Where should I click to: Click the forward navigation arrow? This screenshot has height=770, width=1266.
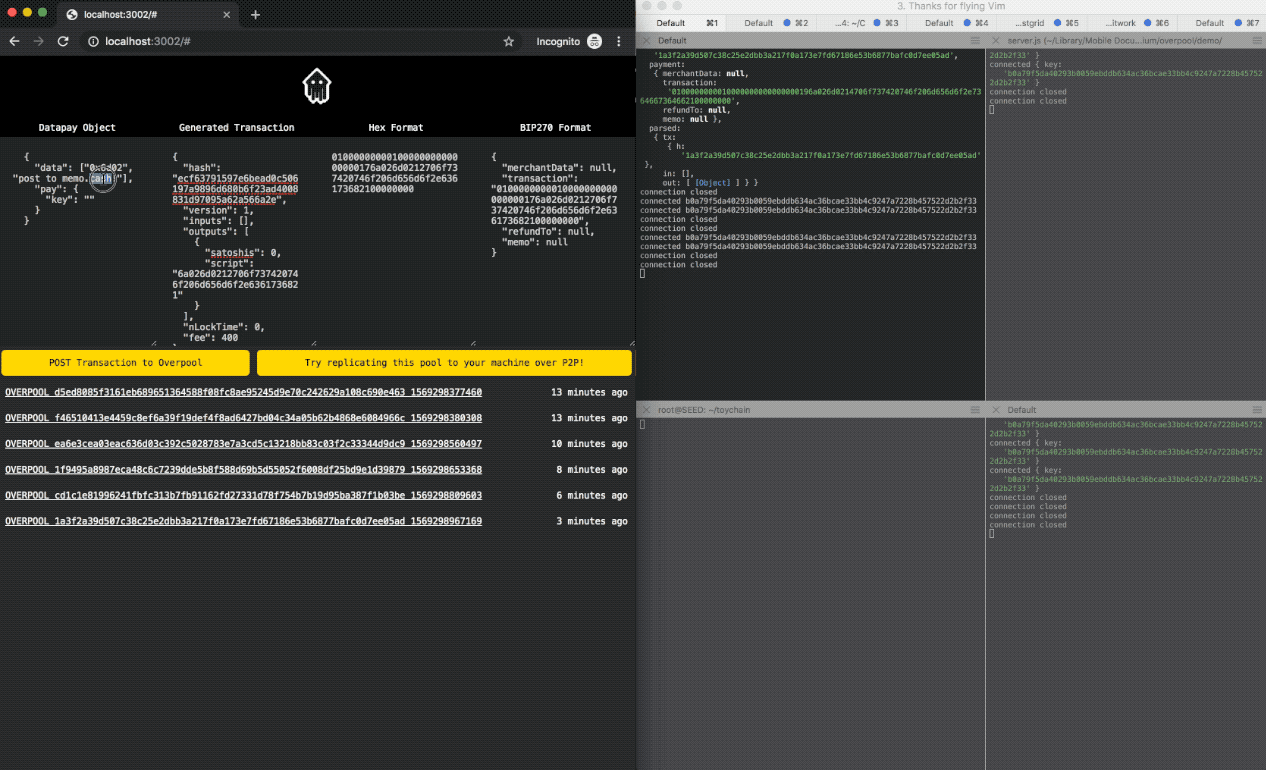coord(38,41)
